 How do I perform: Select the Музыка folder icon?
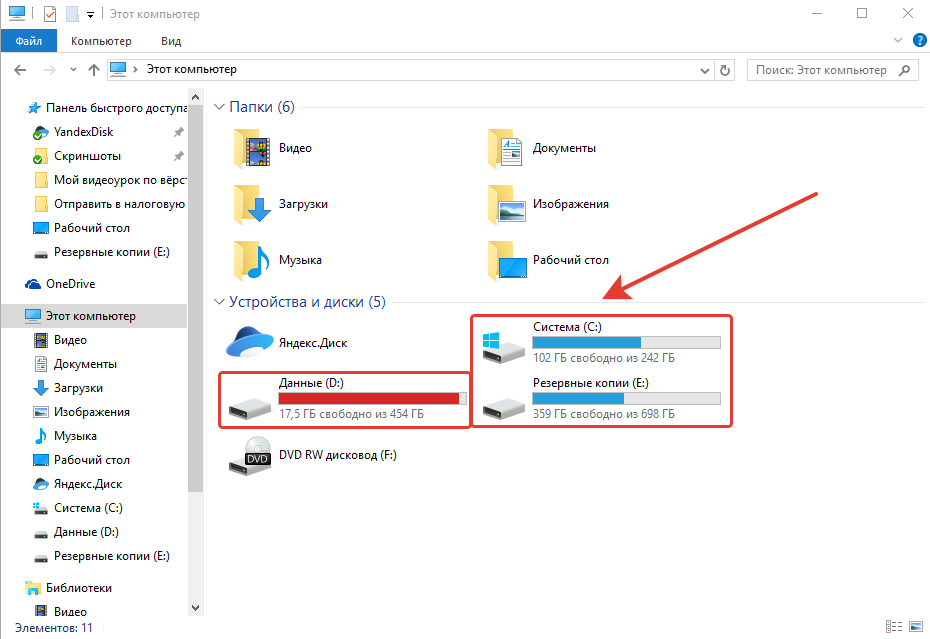coord(253,260)
